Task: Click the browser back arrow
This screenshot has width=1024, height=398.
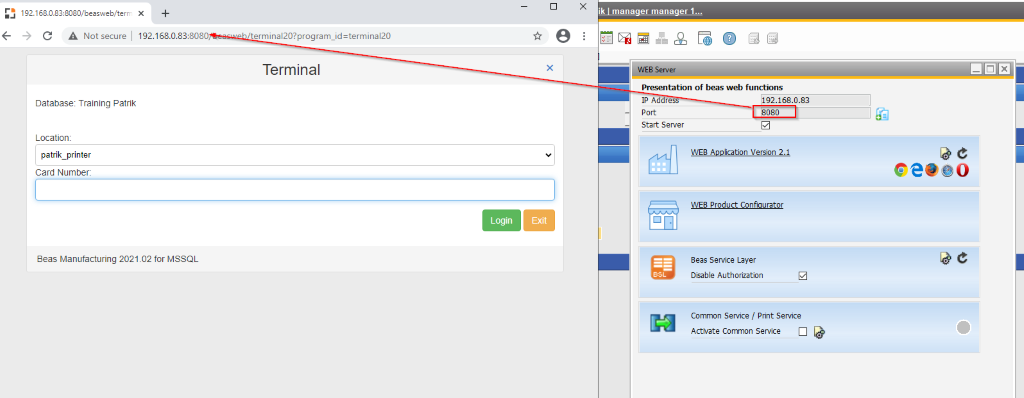Action: click(x=7, y=36)
